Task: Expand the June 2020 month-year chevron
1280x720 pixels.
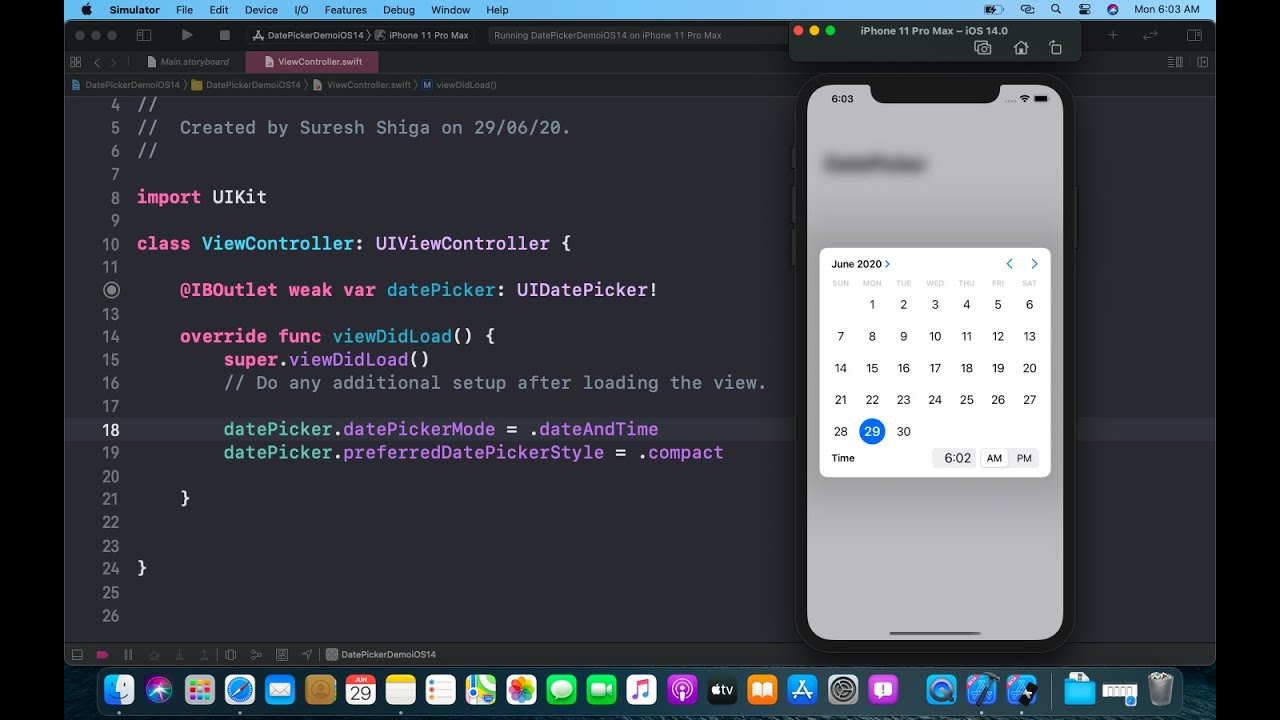Action: 887,264
